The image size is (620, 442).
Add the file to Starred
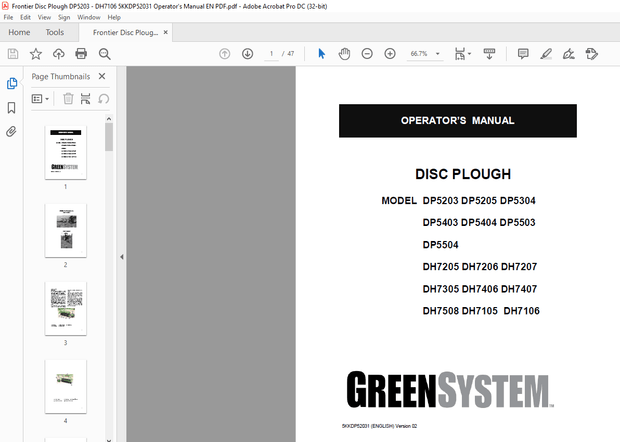coord(36,54)
